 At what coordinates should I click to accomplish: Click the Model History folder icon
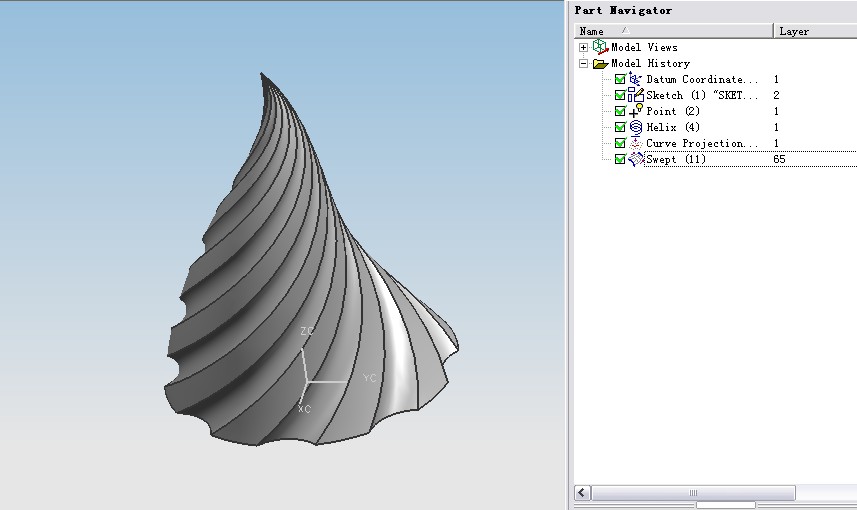click(x=600, y=64)
